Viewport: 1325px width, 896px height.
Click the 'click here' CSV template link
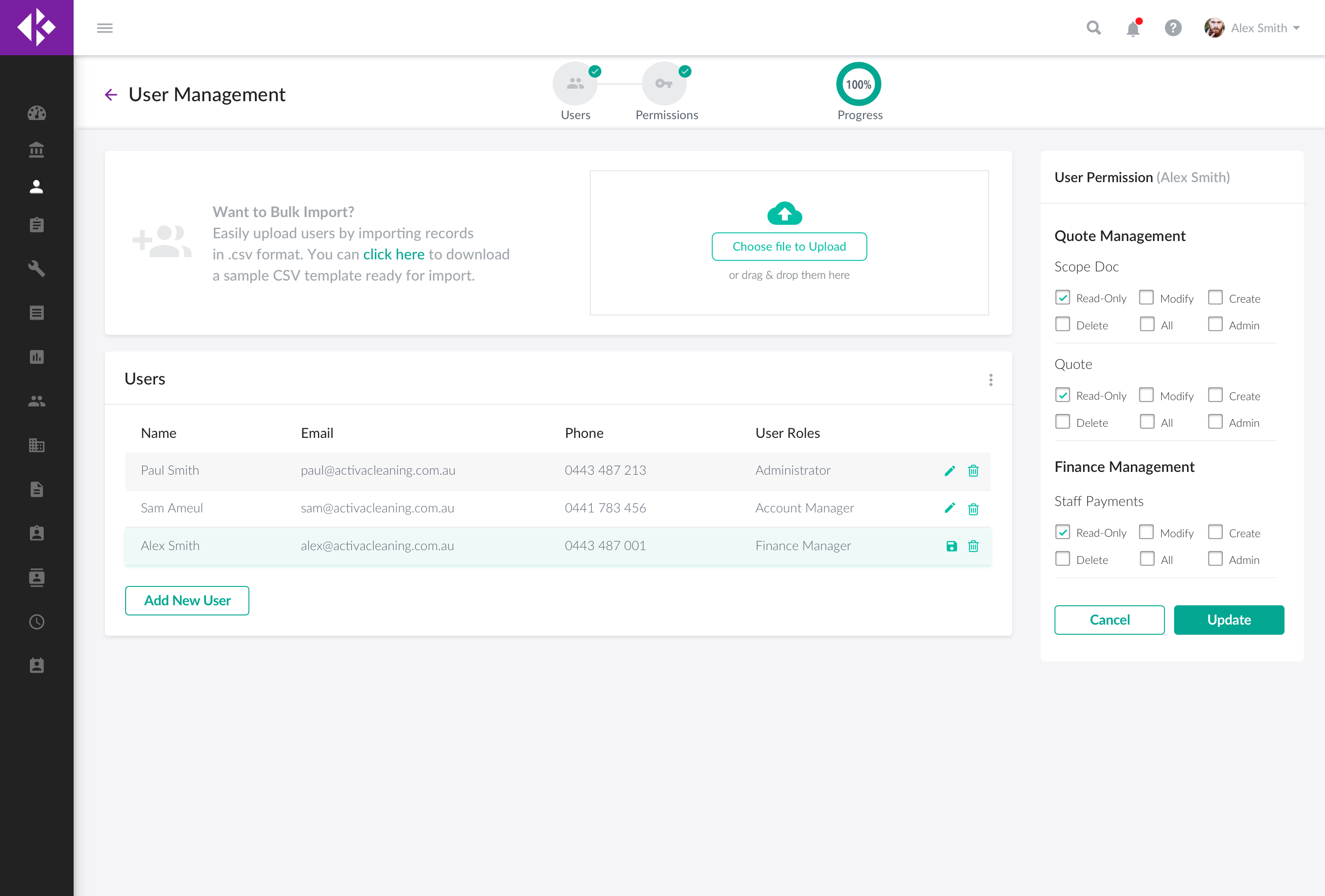coord(393,254)
